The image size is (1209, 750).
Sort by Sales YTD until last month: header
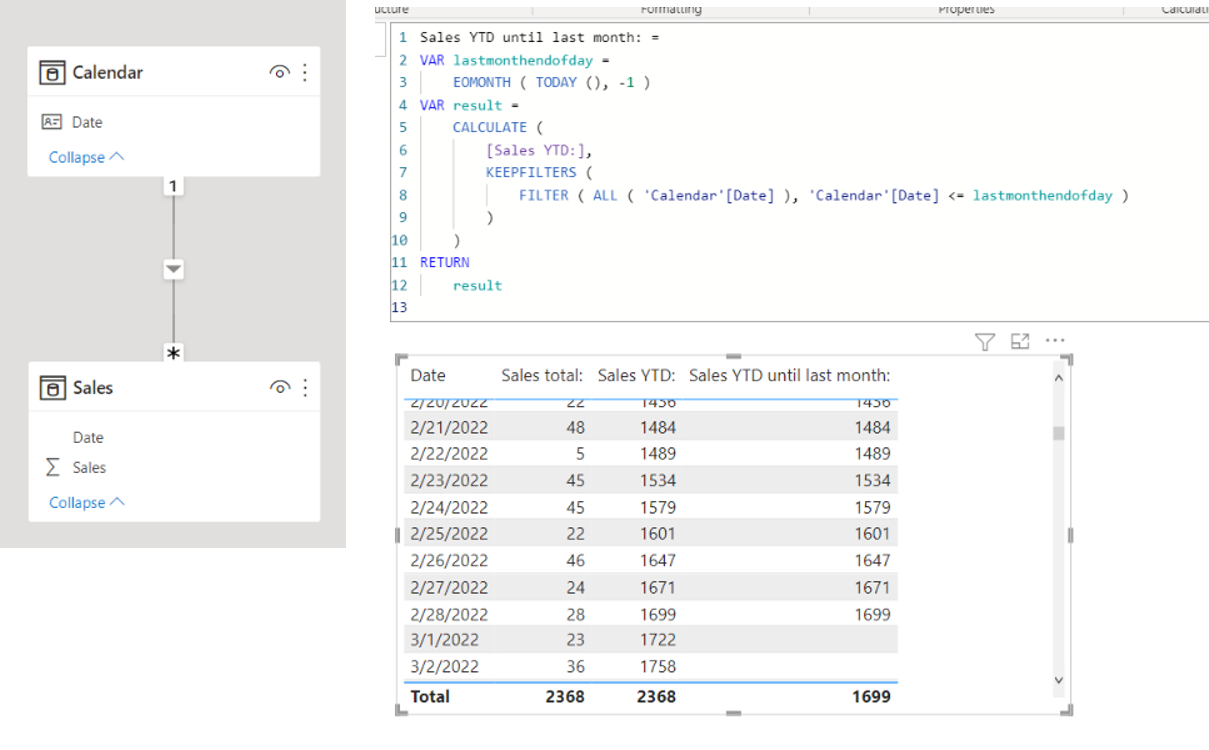pos(790,375)
